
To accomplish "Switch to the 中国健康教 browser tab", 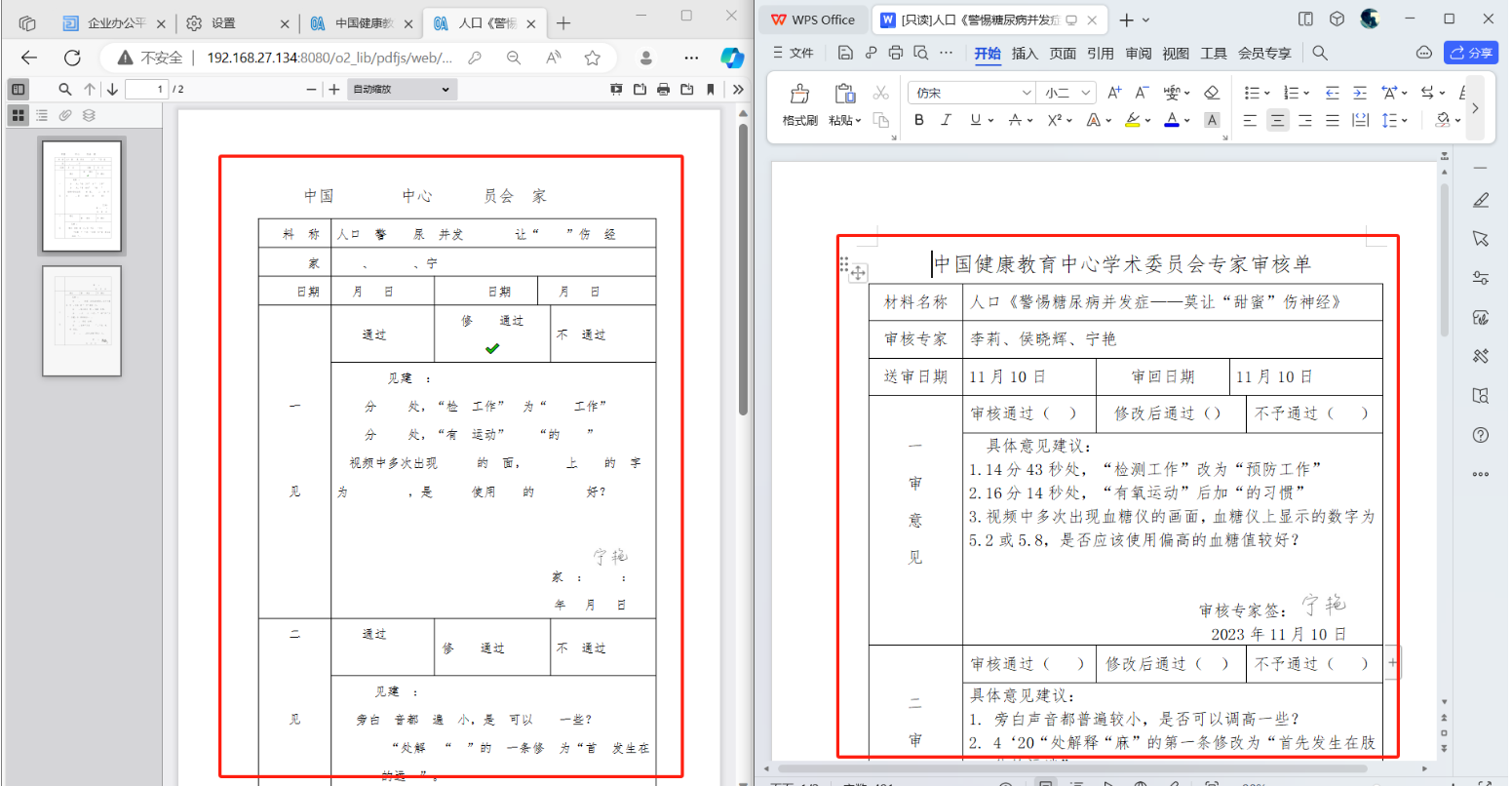I will pos(362,23).
